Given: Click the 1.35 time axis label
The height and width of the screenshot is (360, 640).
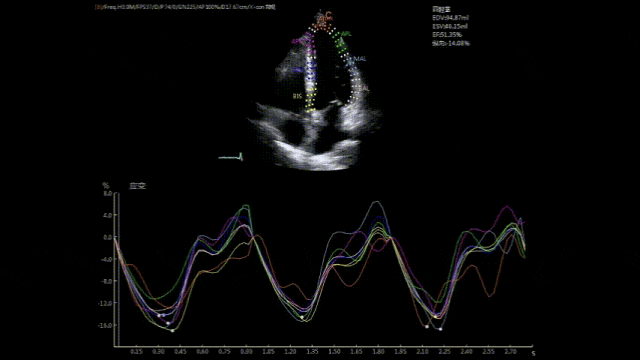Looking at the screenshot, I should click(313, 352).
